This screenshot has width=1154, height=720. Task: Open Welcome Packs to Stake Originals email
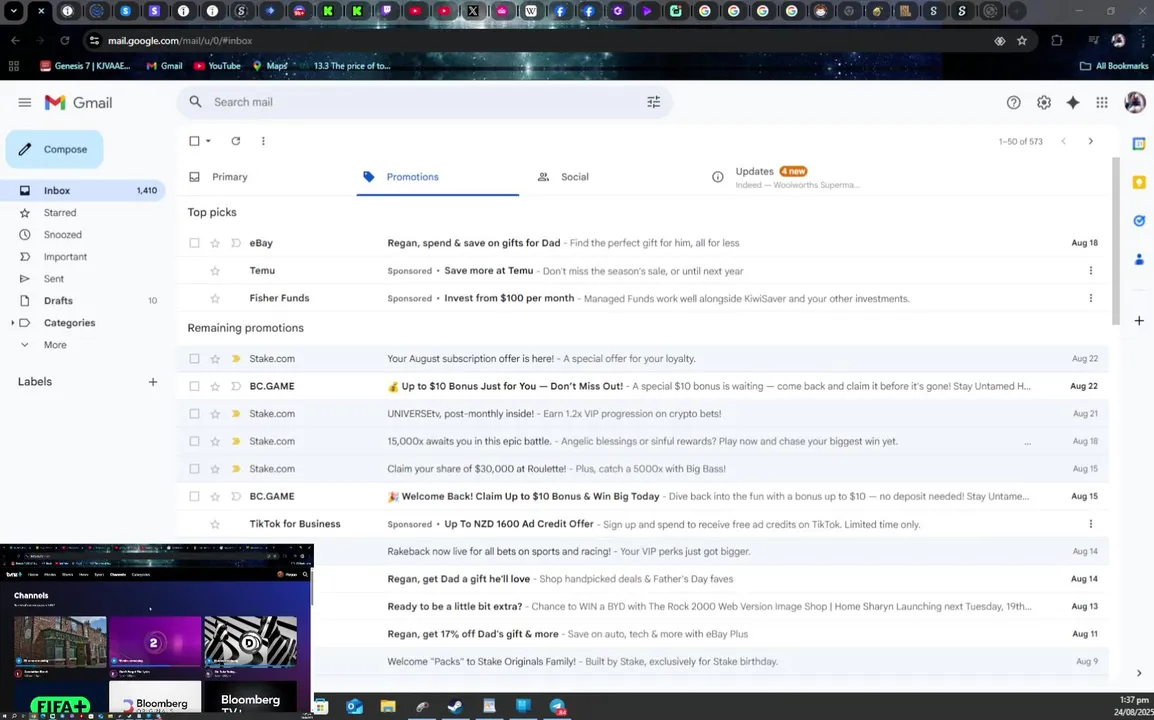tap(709, 661)
